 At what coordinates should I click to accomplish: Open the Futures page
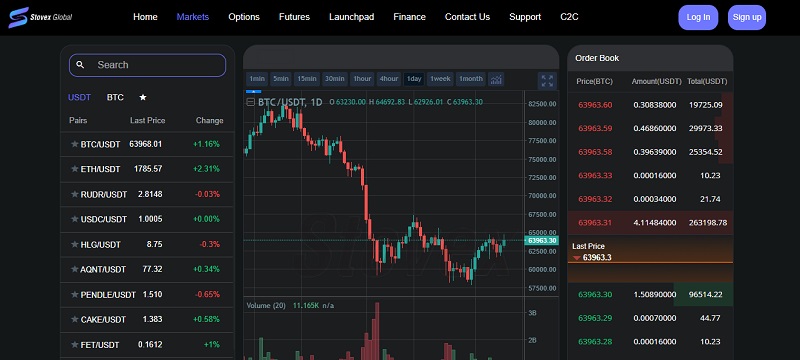294,17
